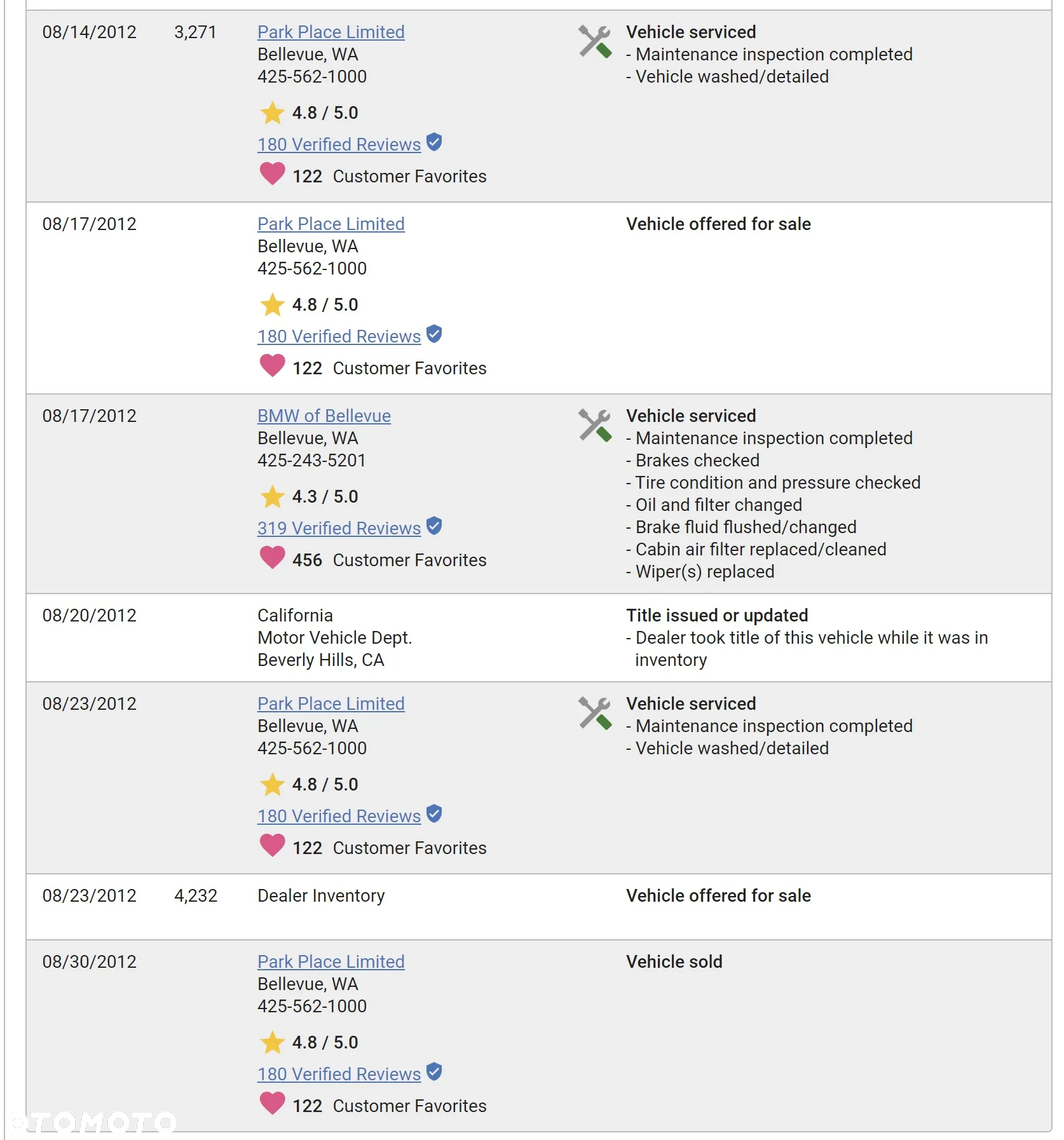The width and height of the screenshot is (1064, 1140).
Task: Click the Title issued or updated heading
Action: (717, 615)
